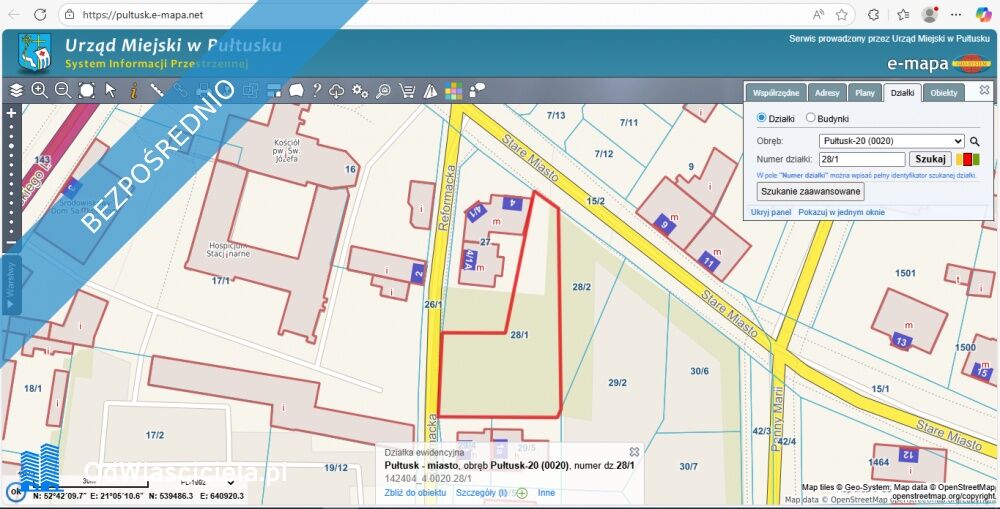Switch to the Współrzędne tab
Image resolution: width=1000 pixels, height=509 pixels.
(x=775, y=93)
